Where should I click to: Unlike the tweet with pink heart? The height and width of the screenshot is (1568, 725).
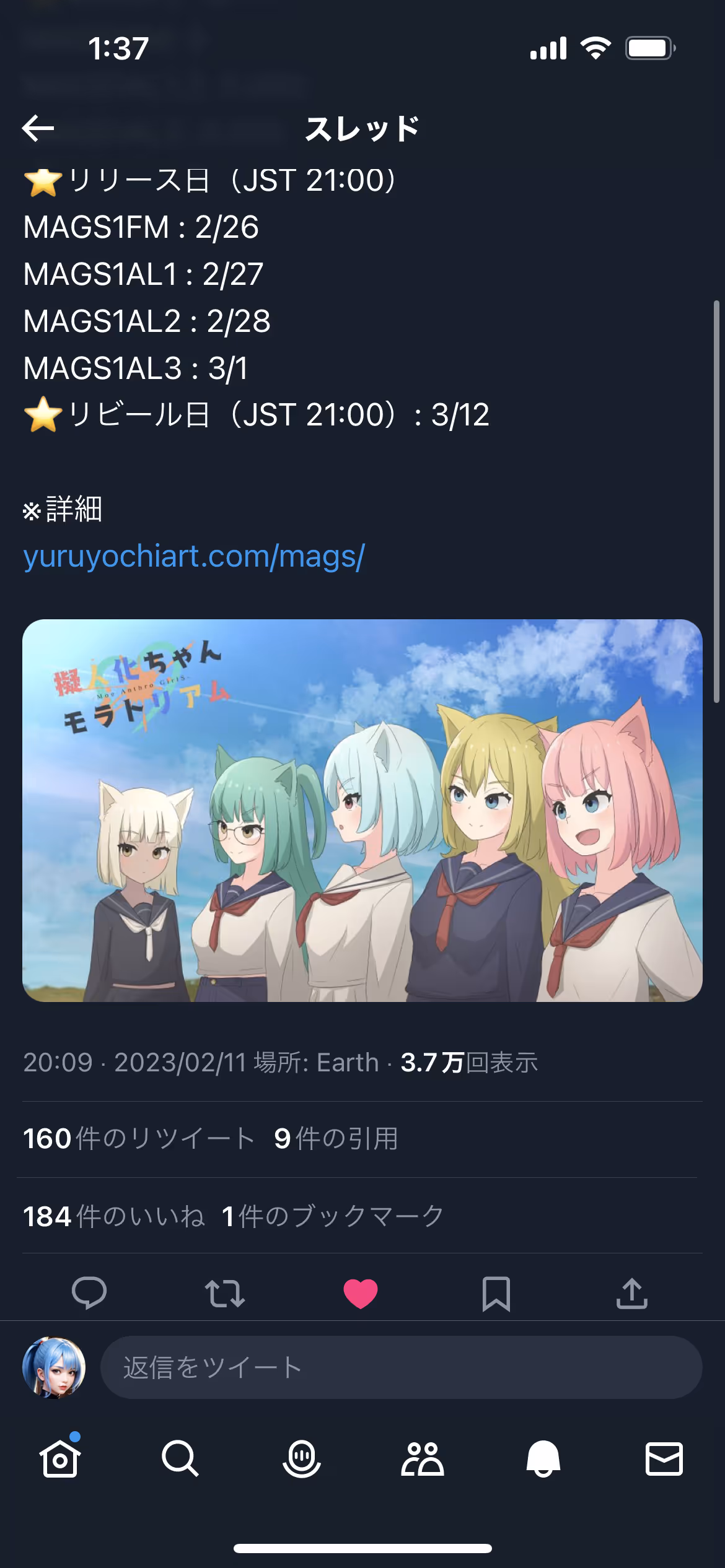(361, 1294)
